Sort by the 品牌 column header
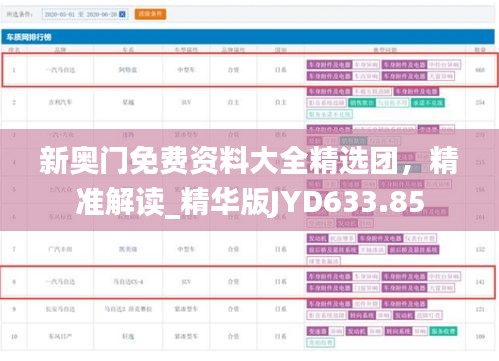 pyautogui.click(x=60, y=50)
